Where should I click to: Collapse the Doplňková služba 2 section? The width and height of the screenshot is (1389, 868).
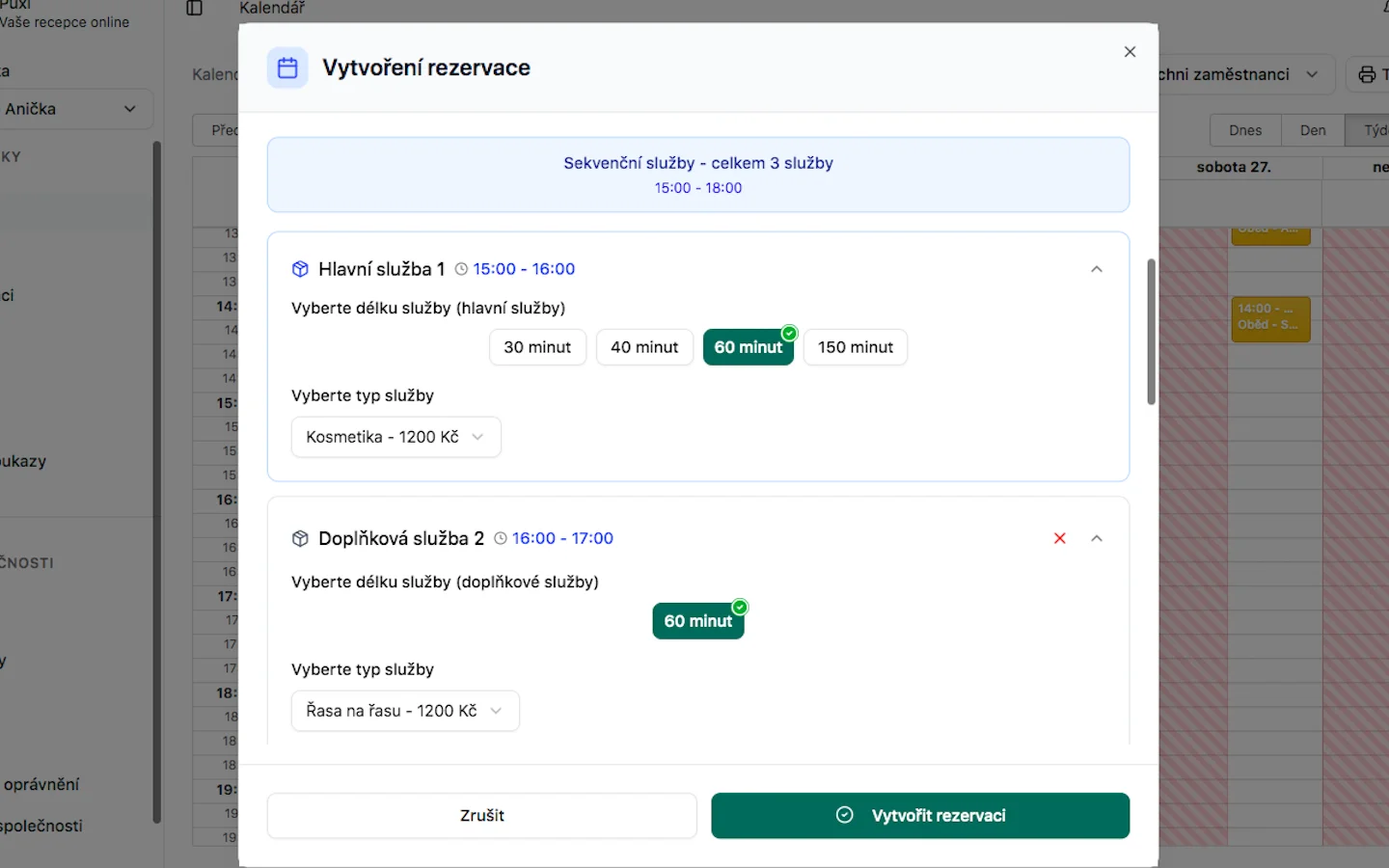click(1097, 538)
